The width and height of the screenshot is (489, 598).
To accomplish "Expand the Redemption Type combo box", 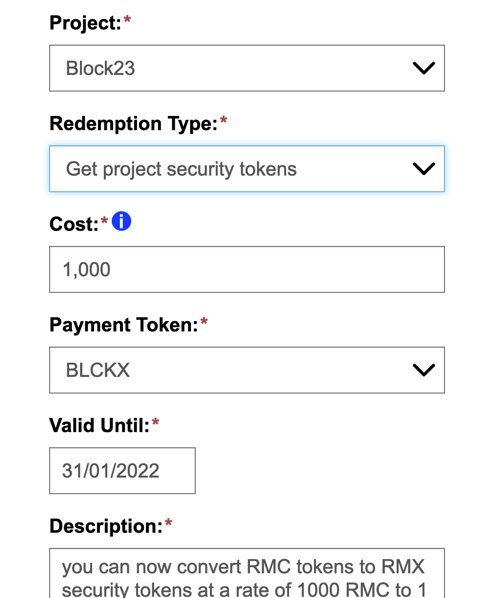I will tap(247, 169).
